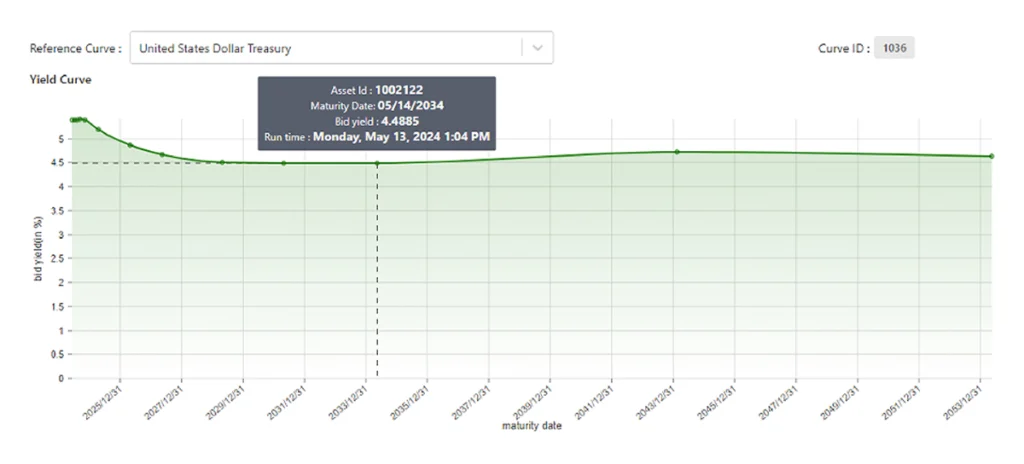The height and width of the screenshot is (464, 1024).
Task: Expand the Reference Curve dropdown arrow
Action: (538, 48)
